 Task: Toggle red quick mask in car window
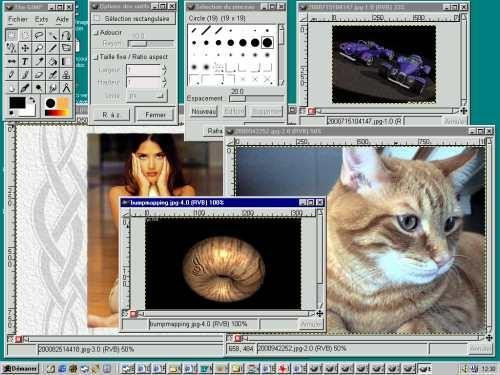(312, 111)
